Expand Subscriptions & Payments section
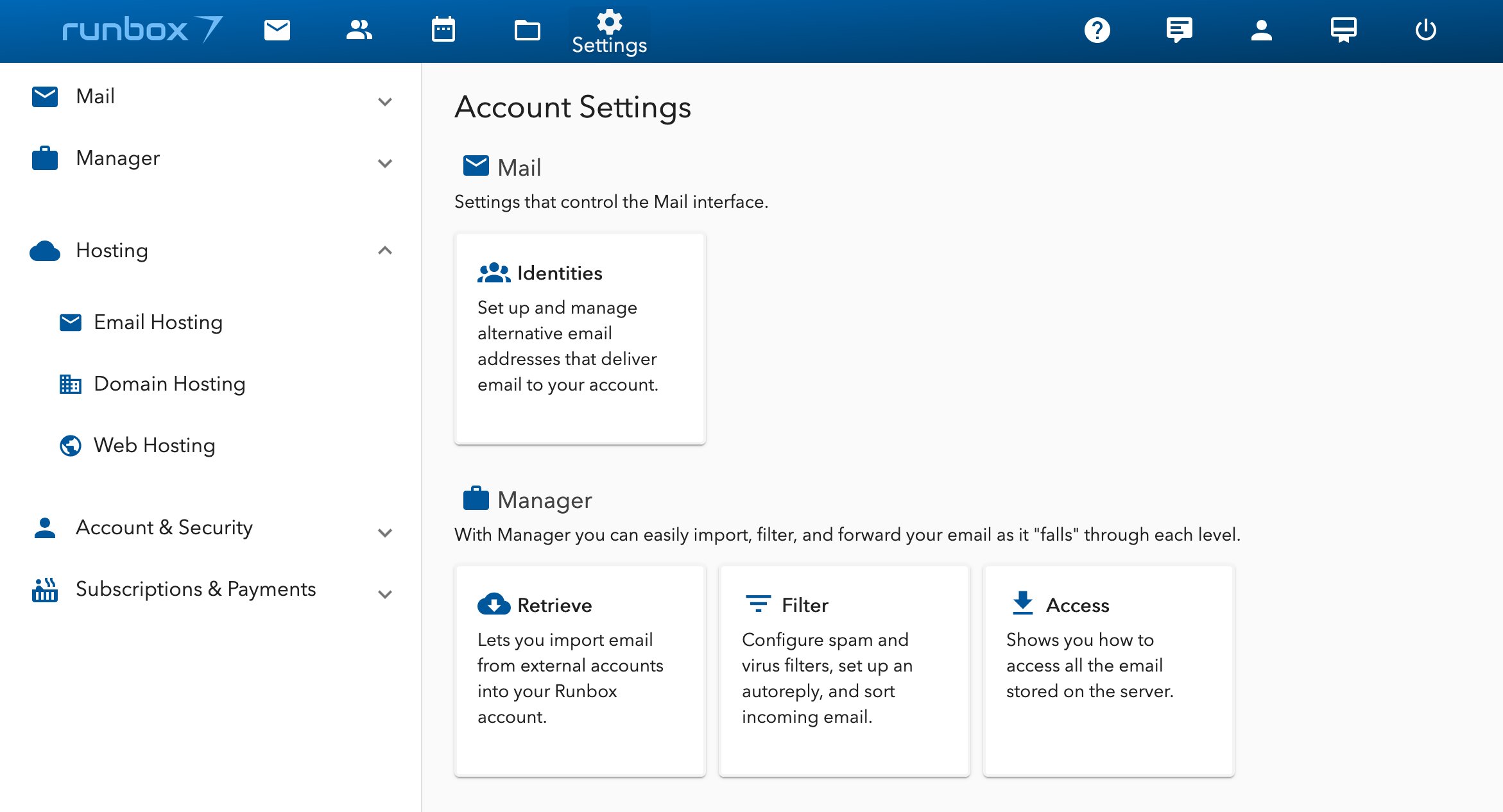Viewport: 1503px width, 812px height. point(385,594)
